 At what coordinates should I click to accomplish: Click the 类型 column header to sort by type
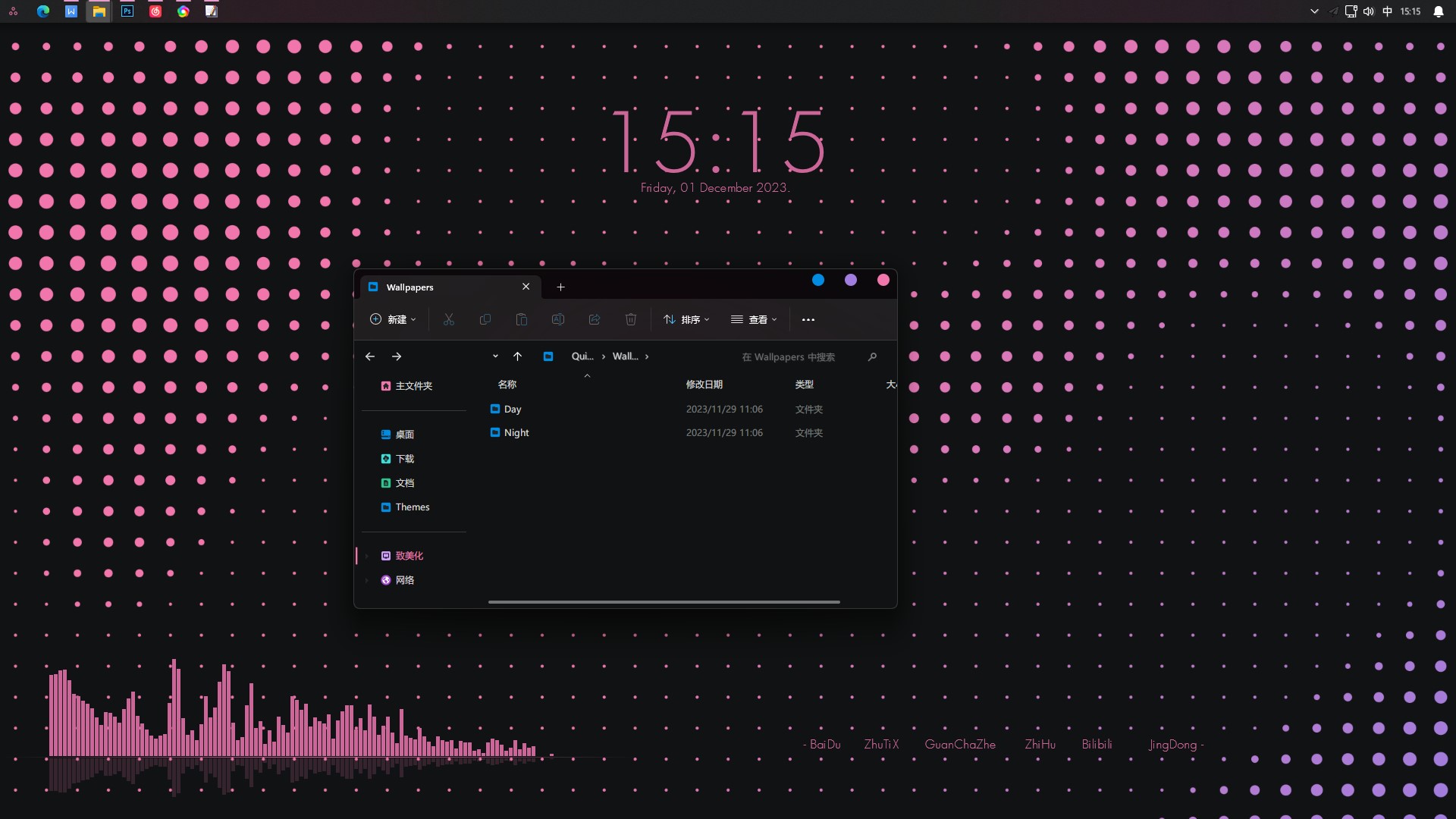[x=805, y=384]
